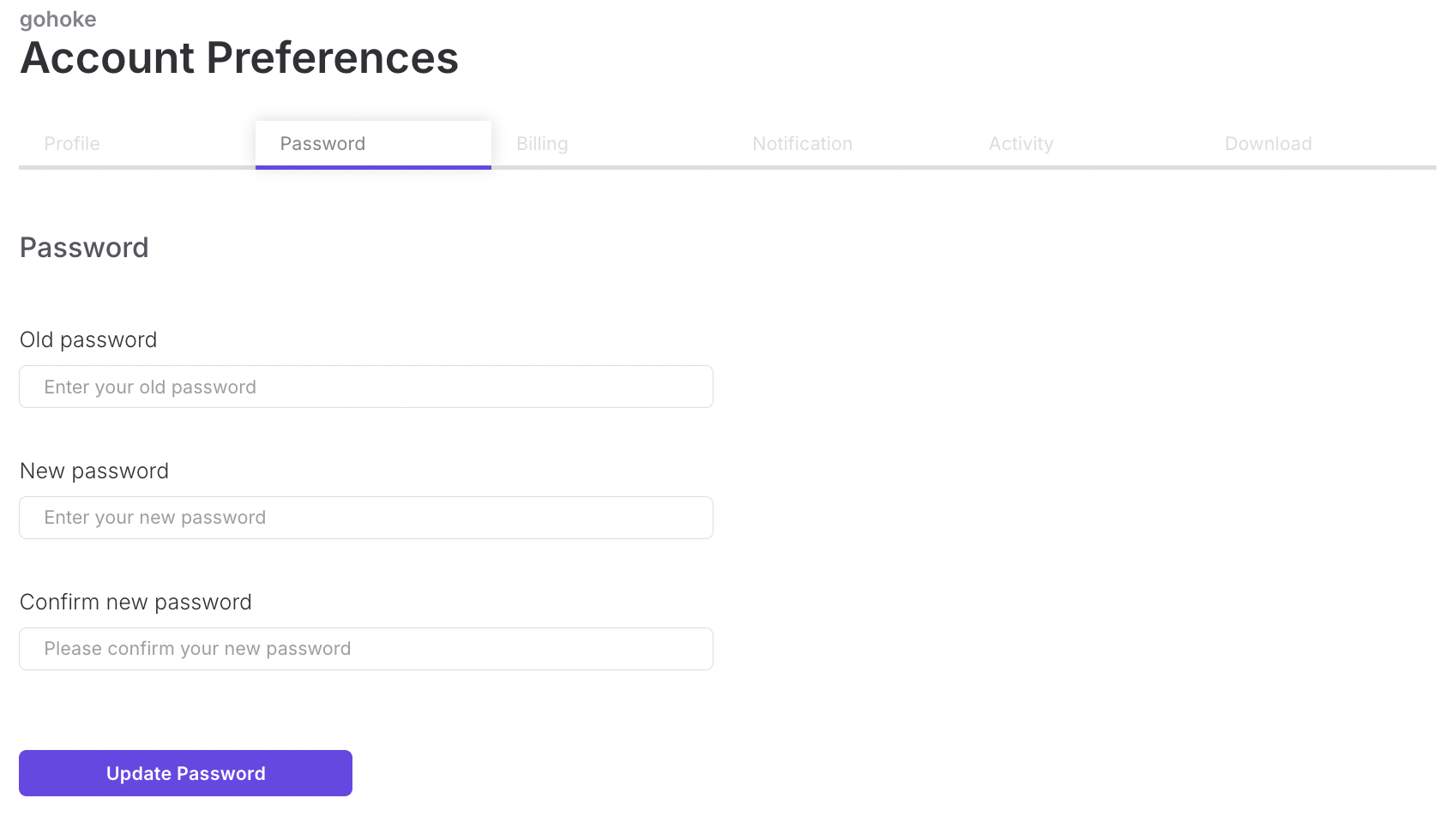This screenshot has height=840, width=1451.
Task: Click the 'Enter your new password' placeholder
Action: 155,519
